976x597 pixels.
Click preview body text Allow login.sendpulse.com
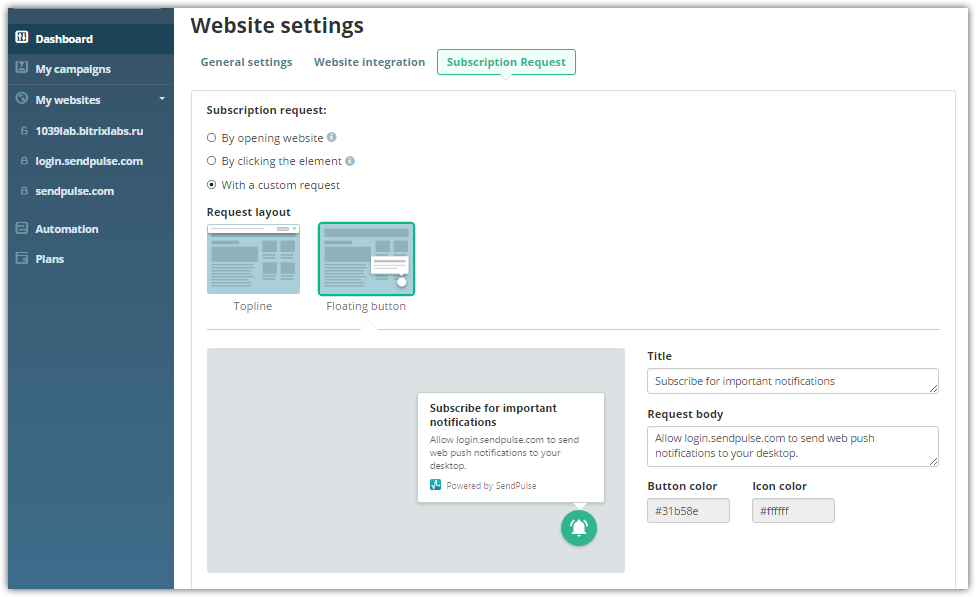tap(504, 453)
